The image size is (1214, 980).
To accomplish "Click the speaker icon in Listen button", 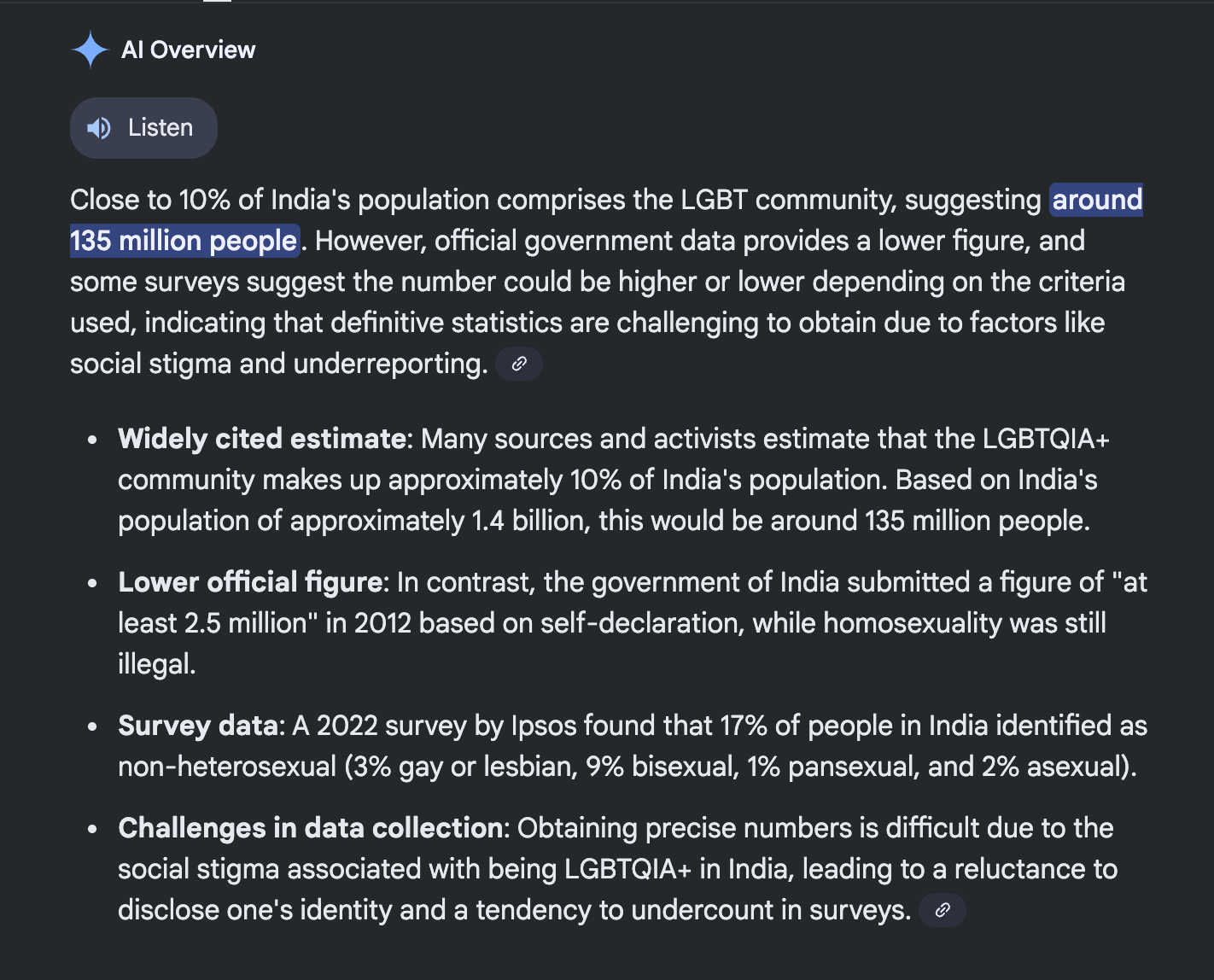I will (99, 128).
